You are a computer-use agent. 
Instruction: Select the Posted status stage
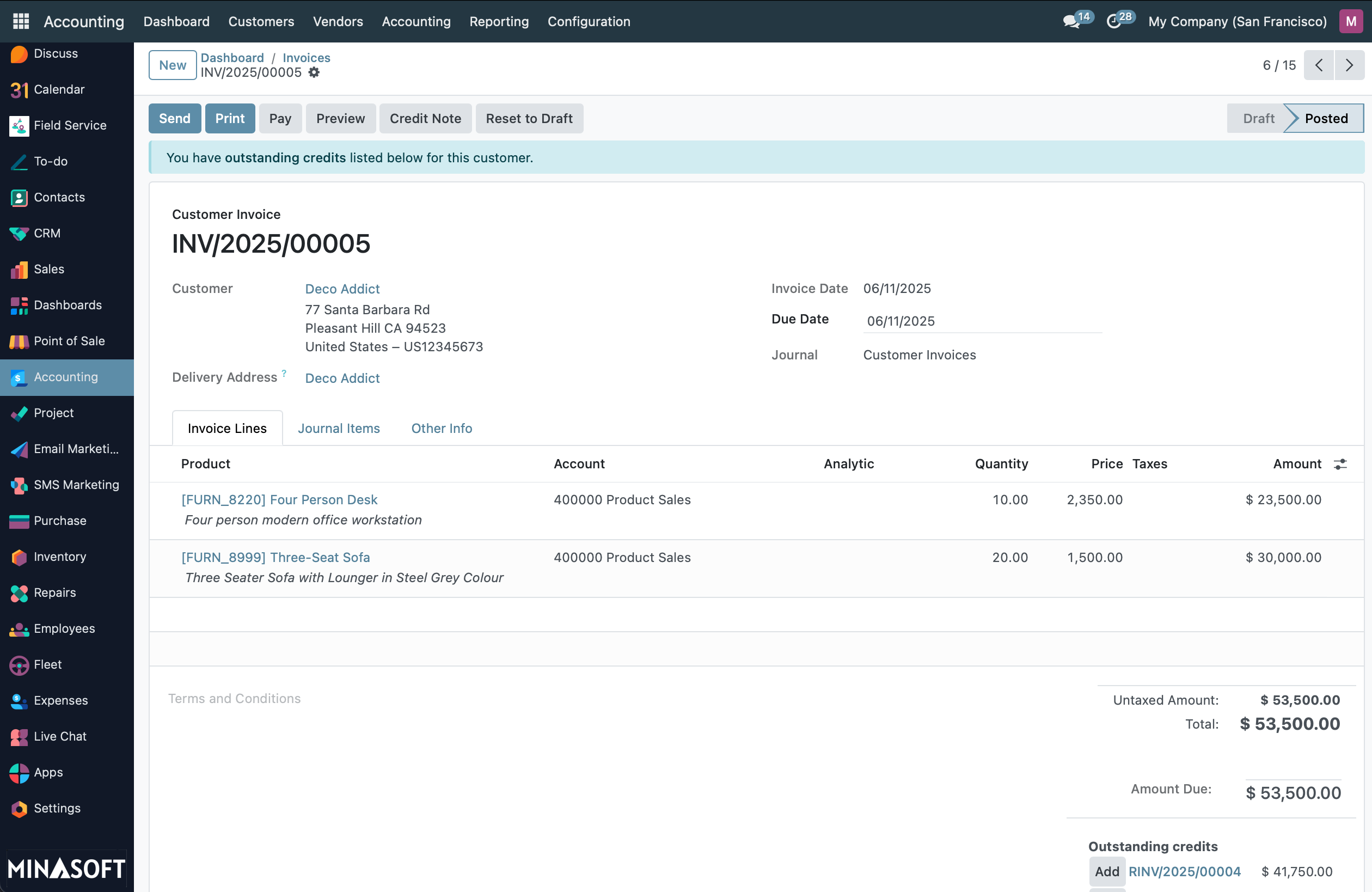[1326, 118]
